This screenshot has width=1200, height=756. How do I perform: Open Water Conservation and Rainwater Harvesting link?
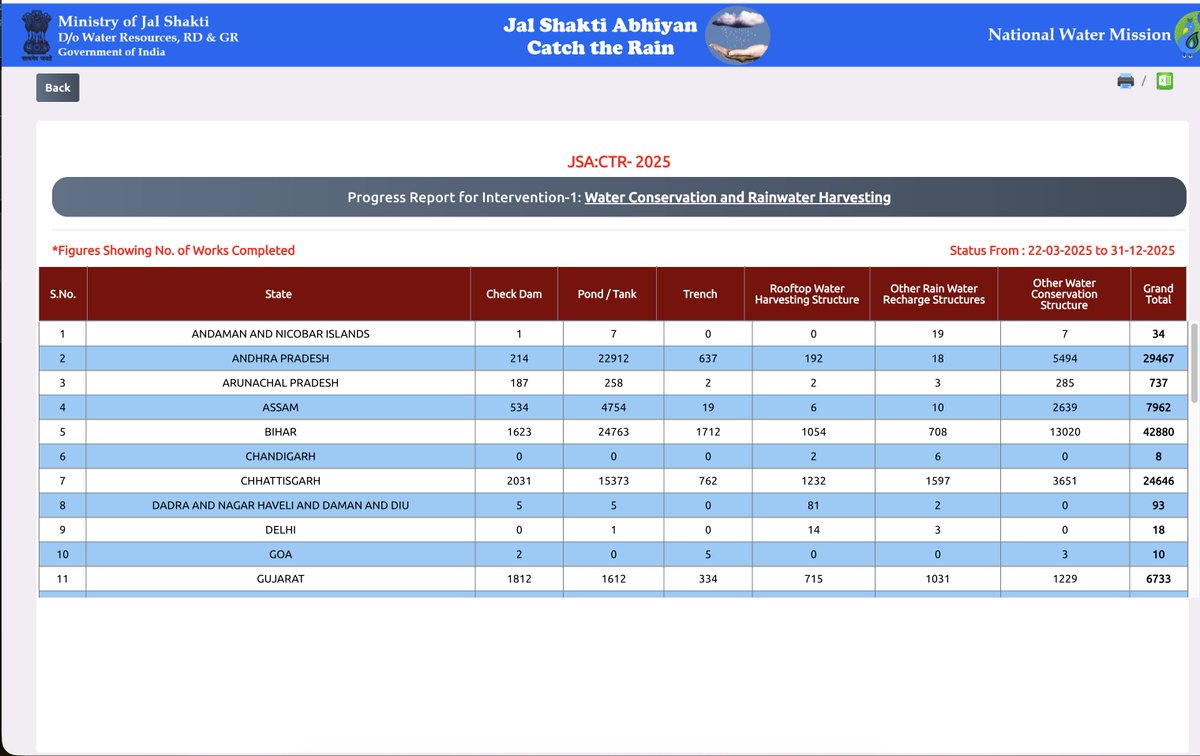[x=737, y=197]
